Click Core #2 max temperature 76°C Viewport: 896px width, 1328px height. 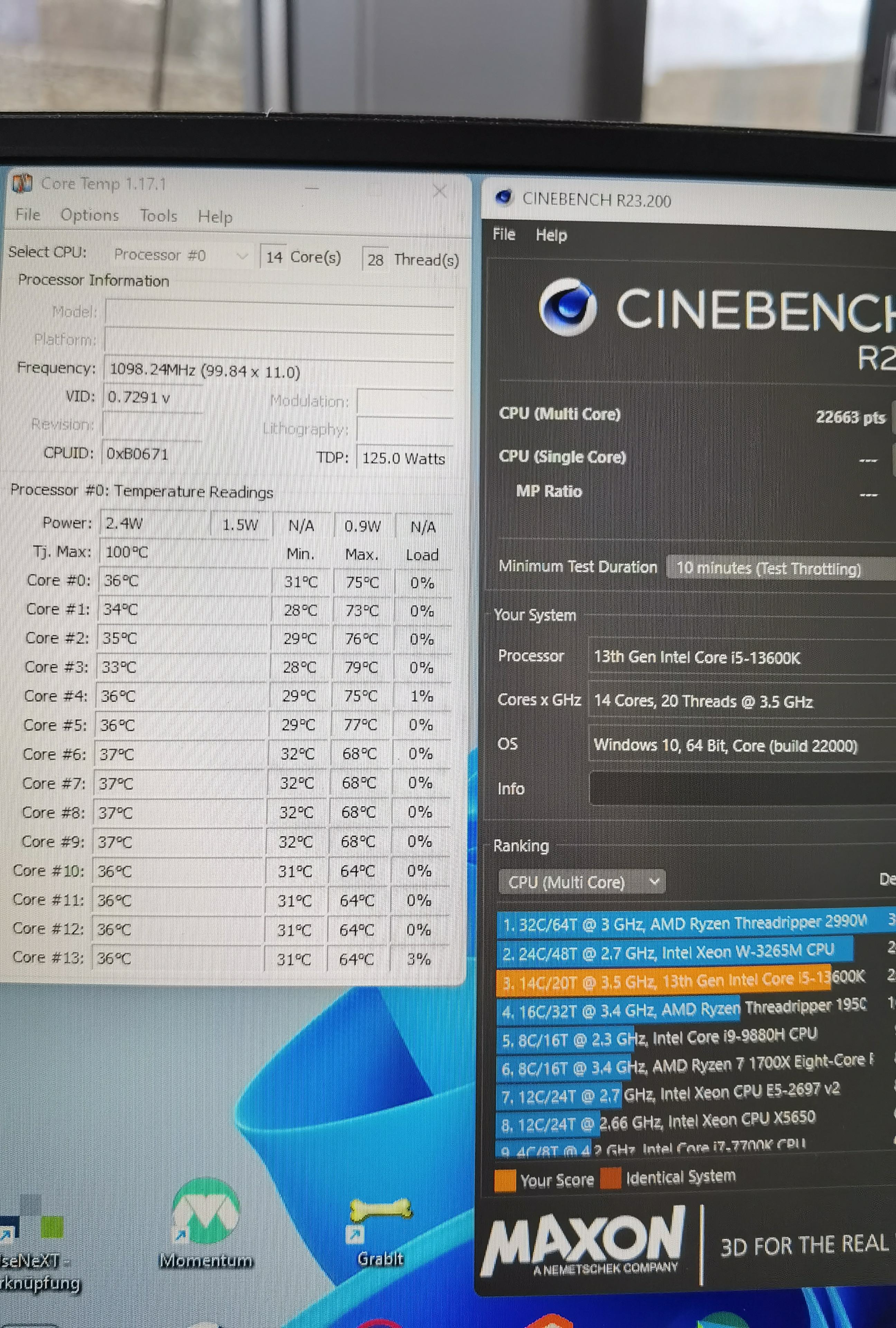pos(362,638)
